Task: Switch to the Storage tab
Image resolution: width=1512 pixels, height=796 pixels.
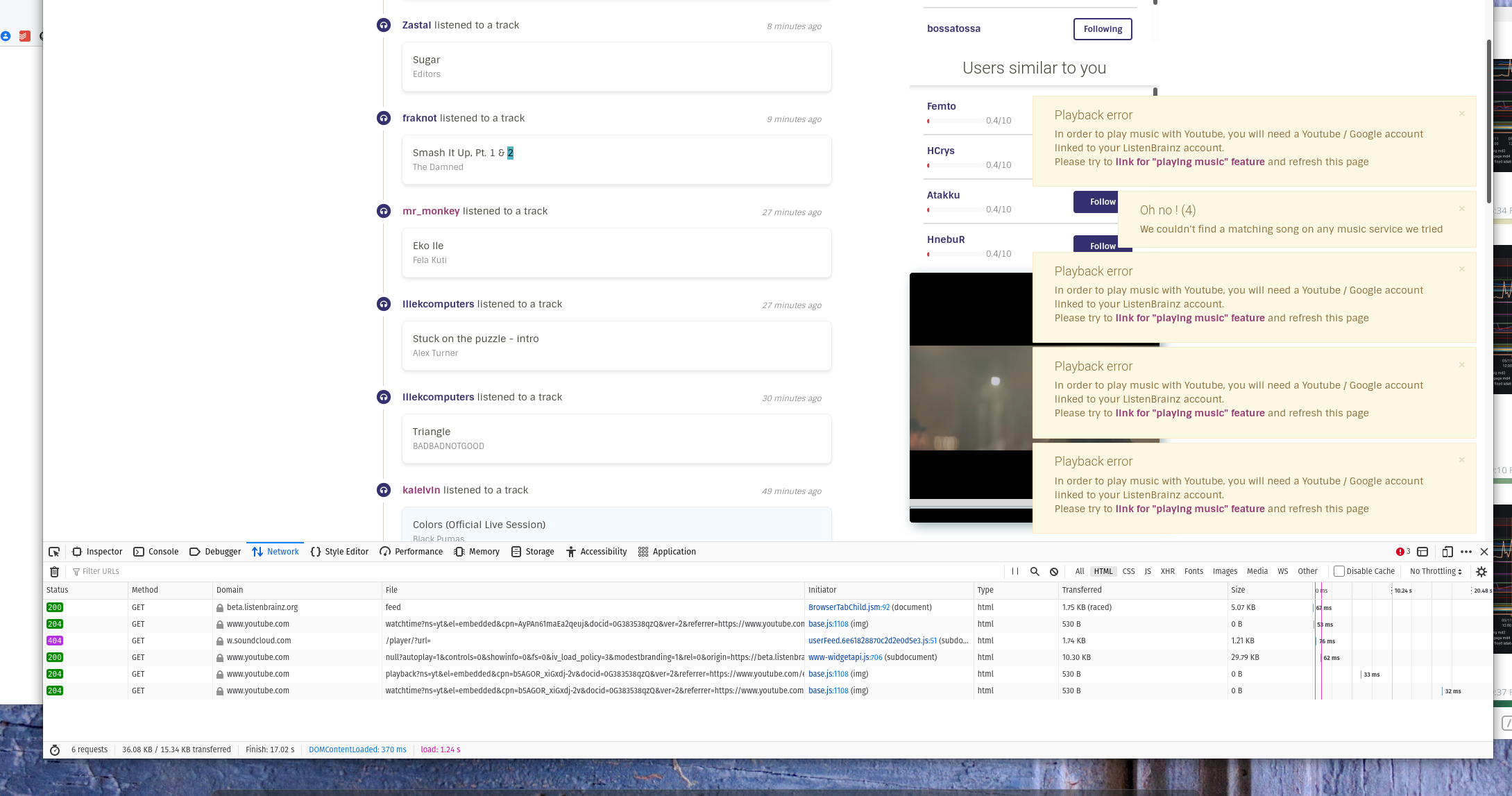Action: click(x=533, y=552)
